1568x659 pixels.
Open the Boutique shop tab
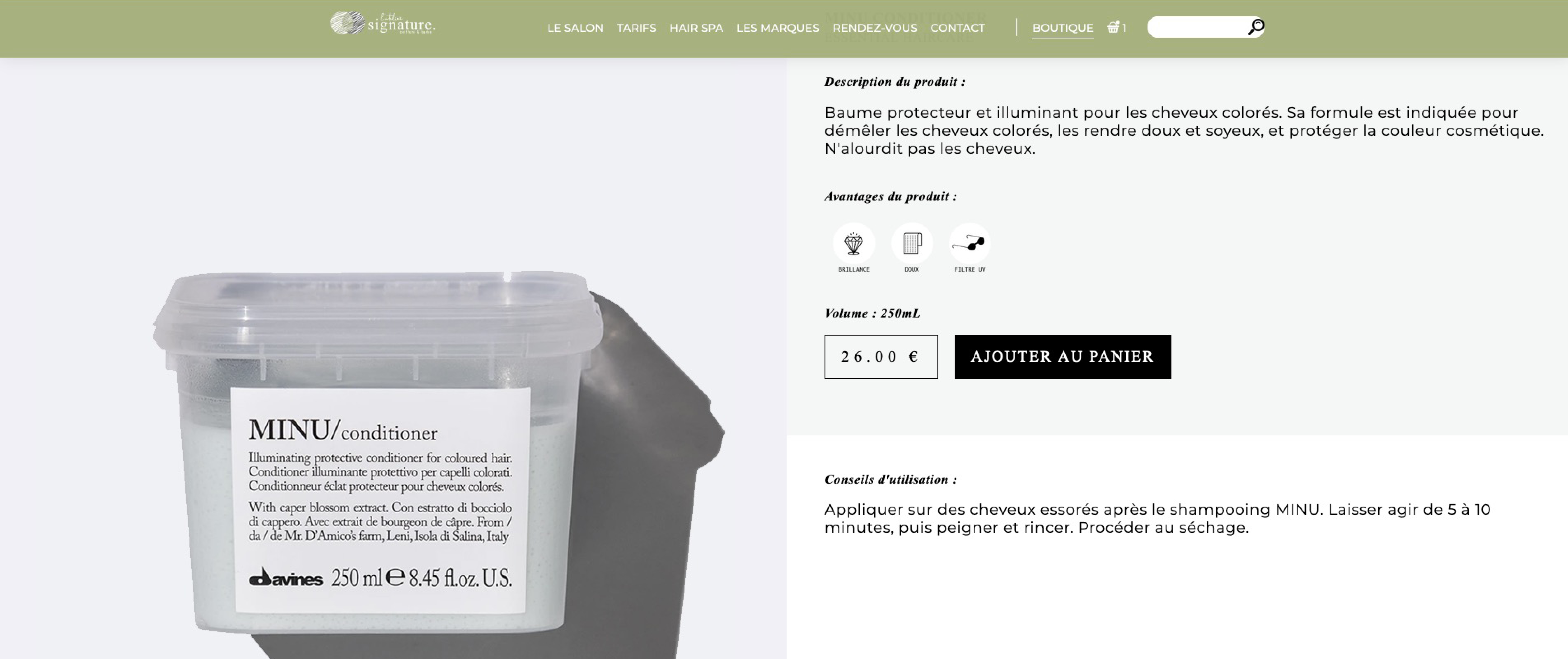click(x=1062, y=28)
